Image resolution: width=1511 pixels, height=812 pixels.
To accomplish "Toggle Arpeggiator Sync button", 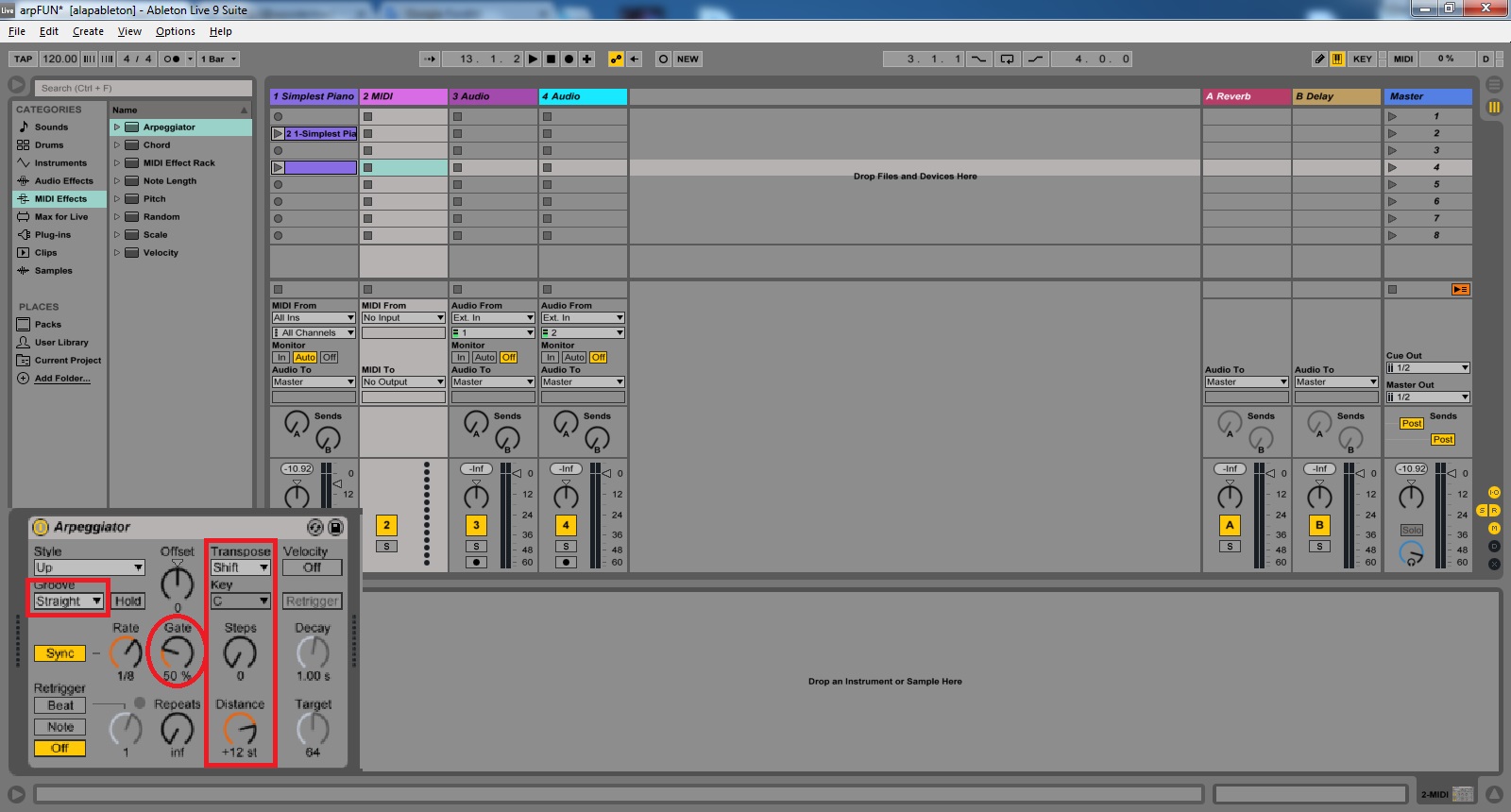I will pos(59,653).
